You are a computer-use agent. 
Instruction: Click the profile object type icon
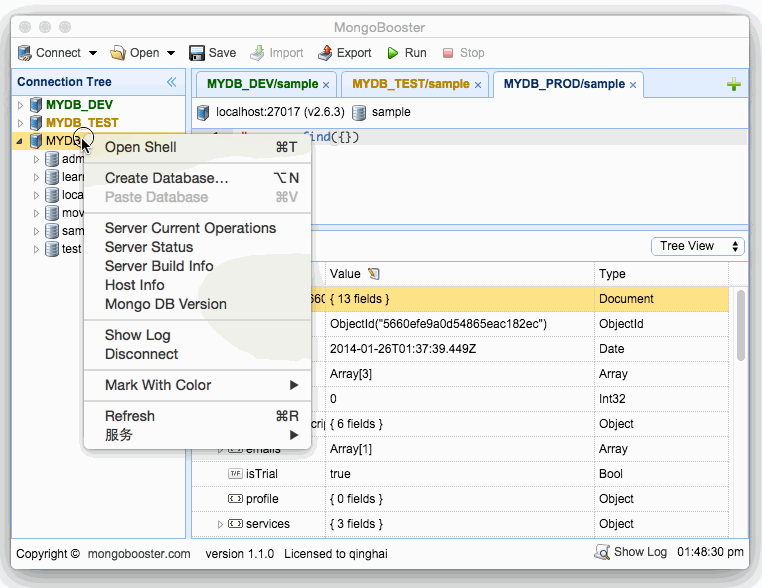[235, 499]
